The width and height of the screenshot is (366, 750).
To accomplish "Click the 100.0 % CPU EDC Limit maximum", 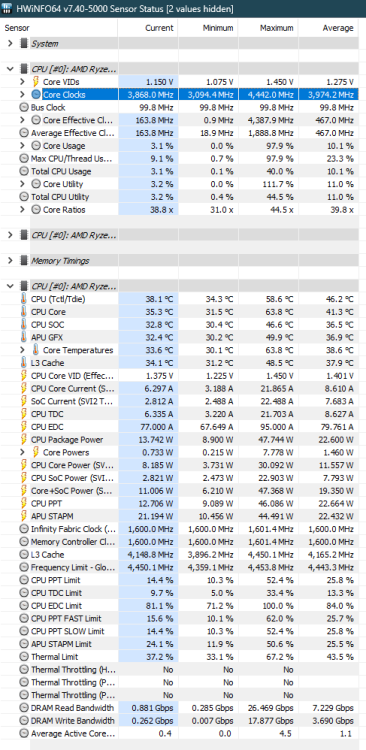I will (x=279, y=606).
